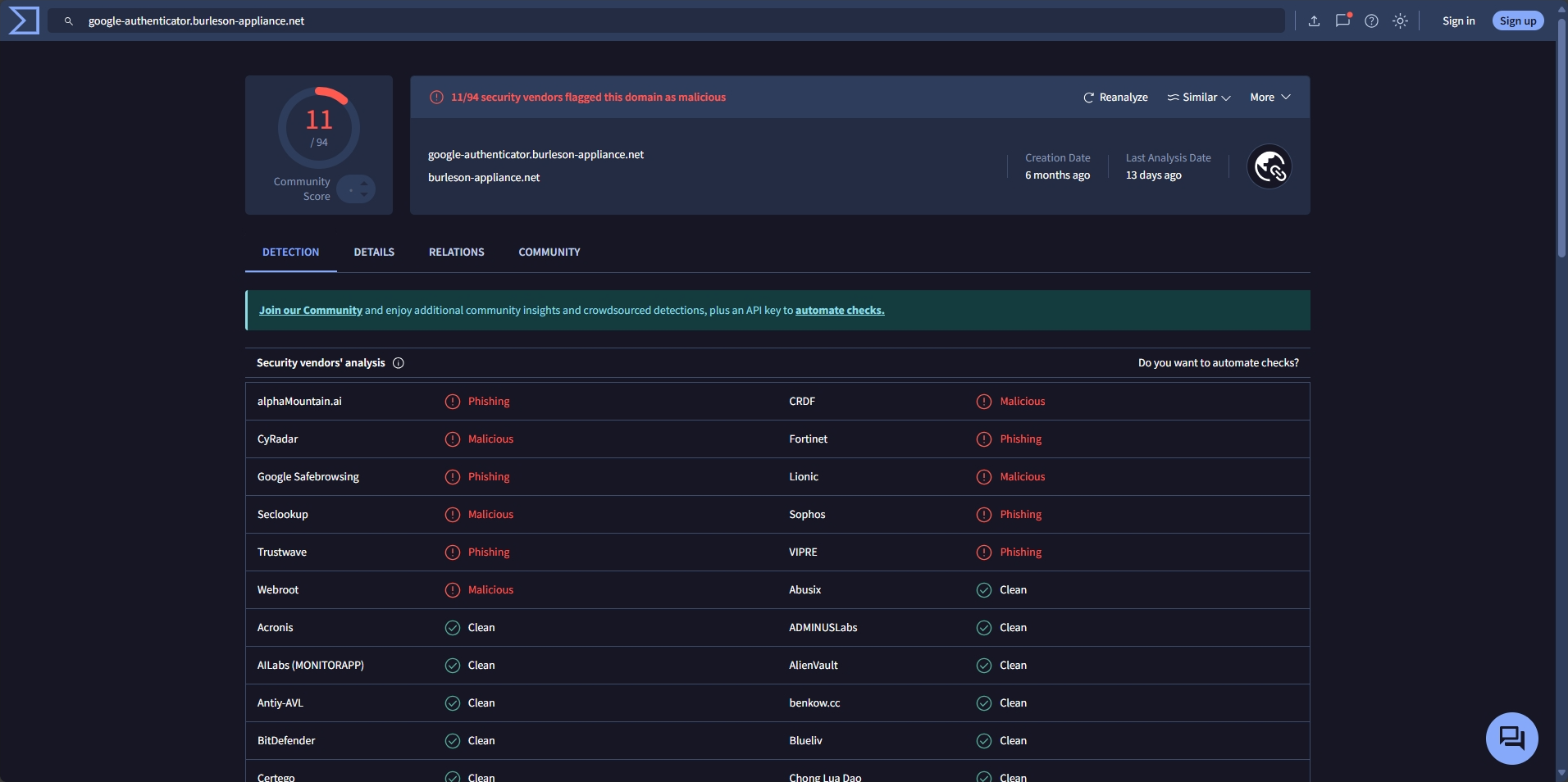Upvote community score with up arrow
Screen dimensions: 1568x782
point(364,184)
